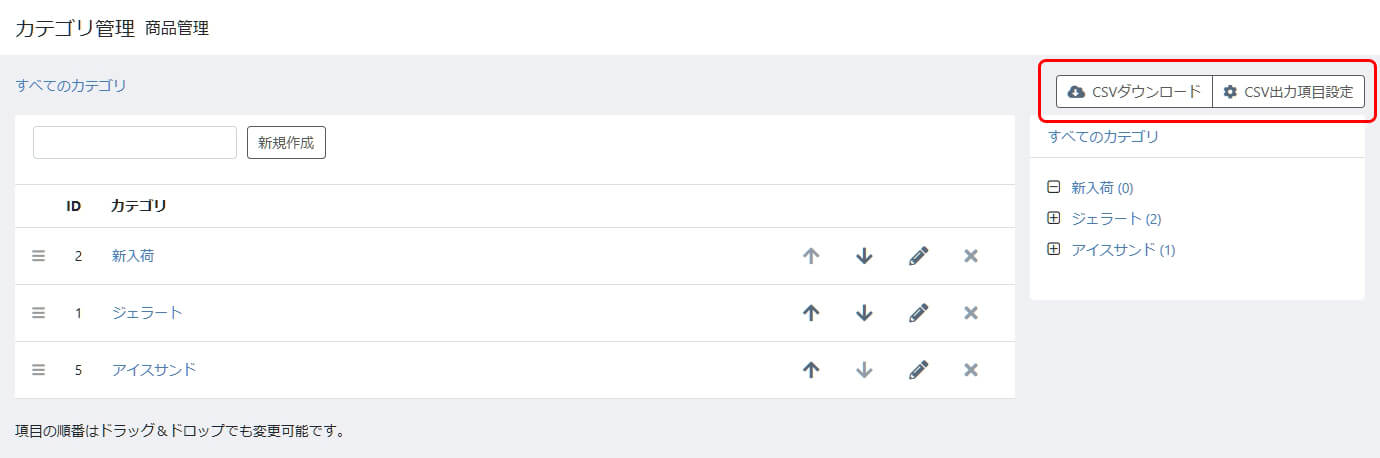This screenshot has width=1380, height=458.
Task: Delete ジェラート category with X icon
Action: click(x=970, y=313)
